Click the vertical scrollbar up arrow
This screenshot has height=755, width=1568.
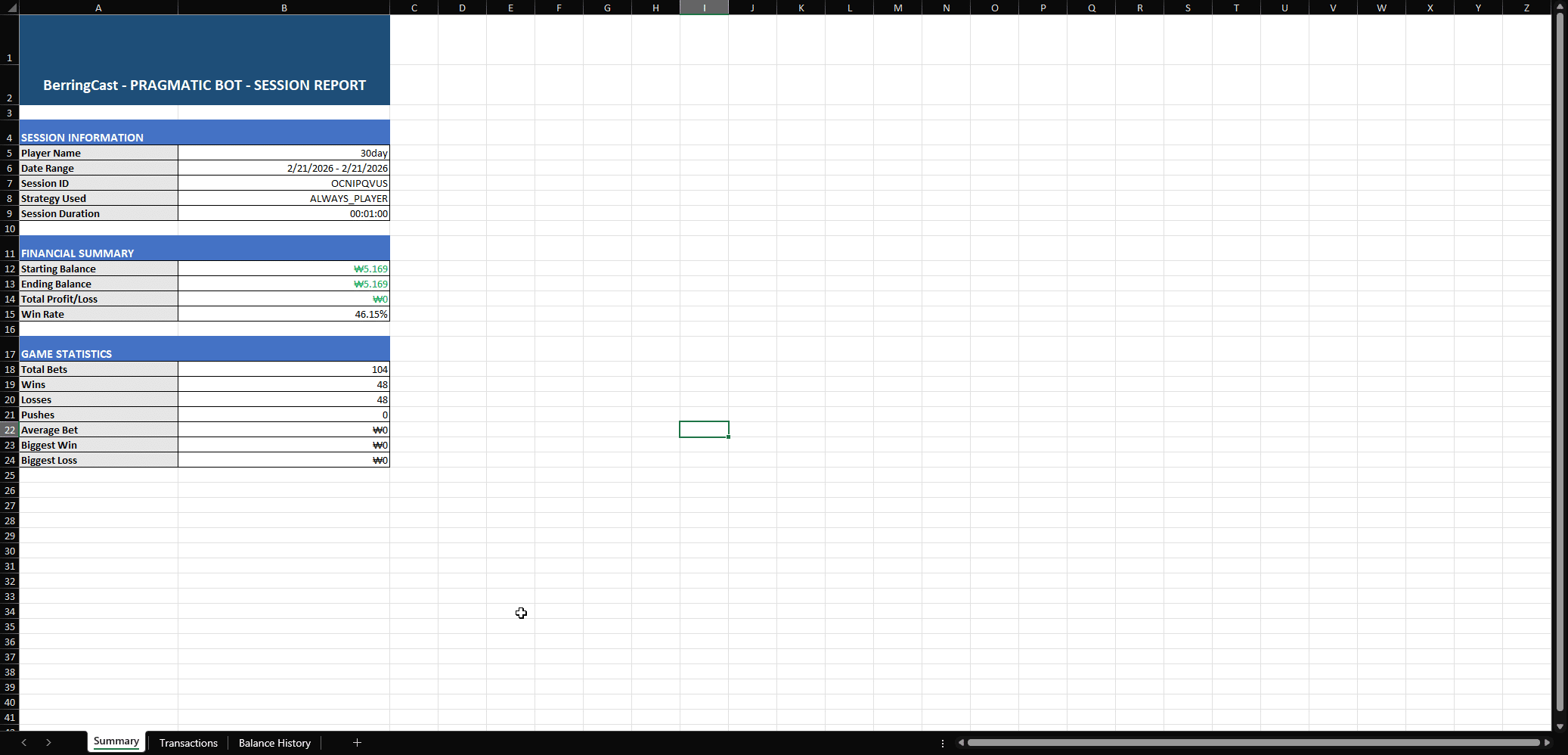click(x=1560, y=7)
